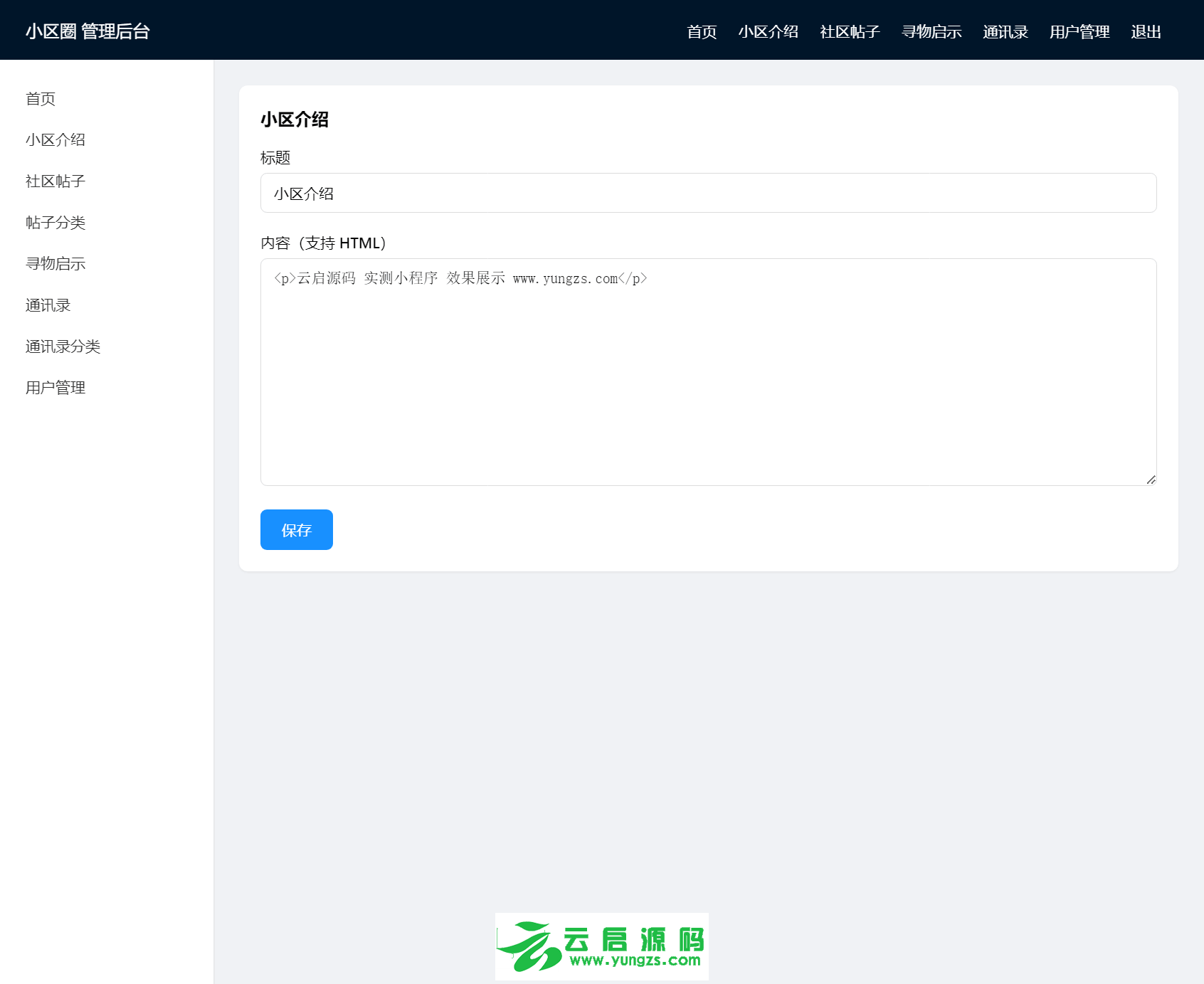Open 通讯录 in the top navigation bar
This screenshot has width=1204, height=984.
(1005, 32)
